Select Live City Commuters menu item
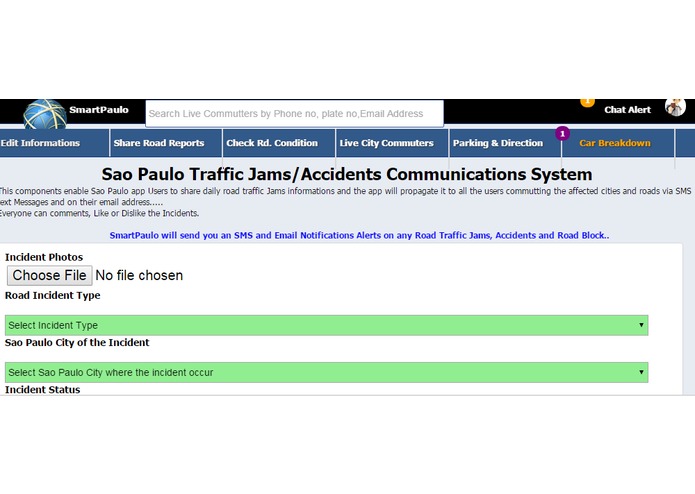The image size is (695, 494). [x=387, y=143]
